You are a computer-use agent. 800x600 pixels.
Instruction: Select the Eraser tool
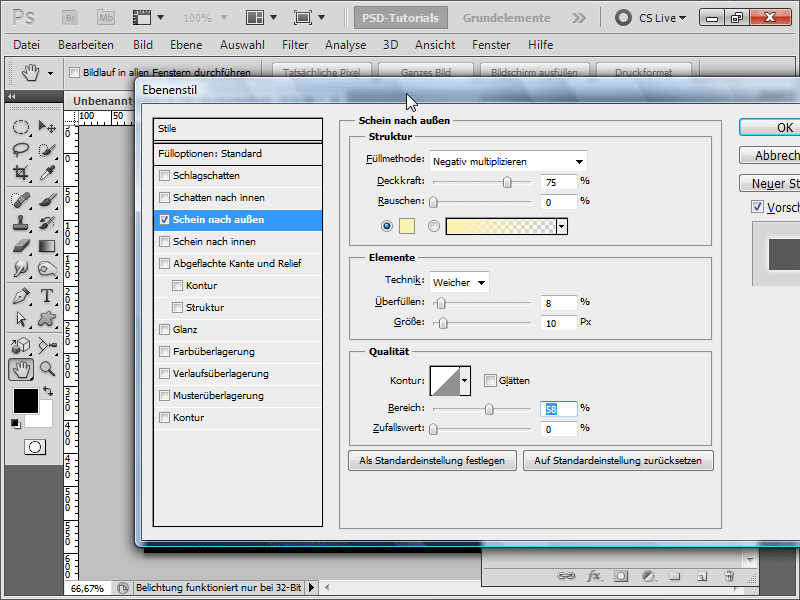[x=20, y=246]
